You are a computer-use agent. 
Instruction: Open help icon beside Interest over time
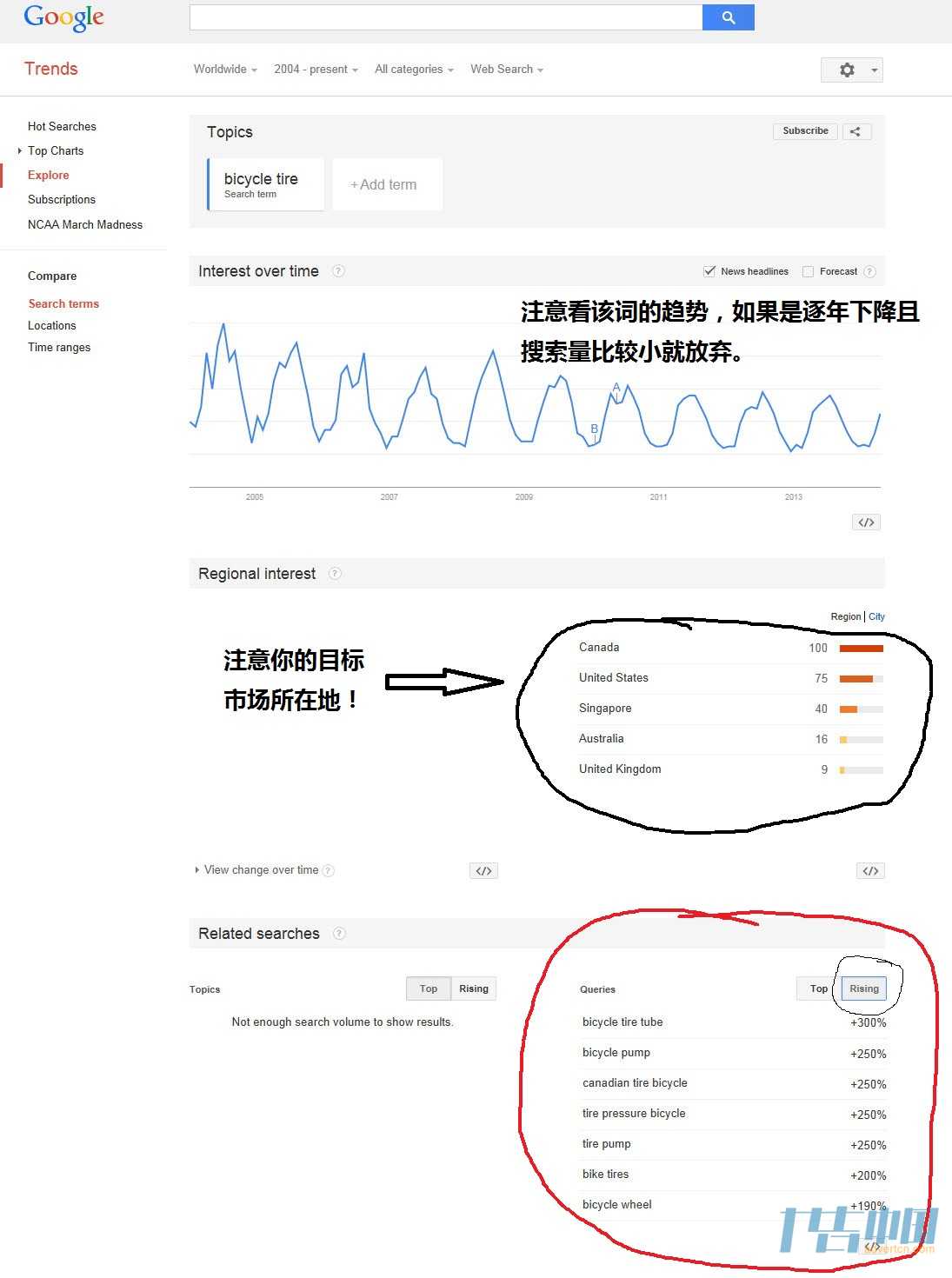[338, 271]
